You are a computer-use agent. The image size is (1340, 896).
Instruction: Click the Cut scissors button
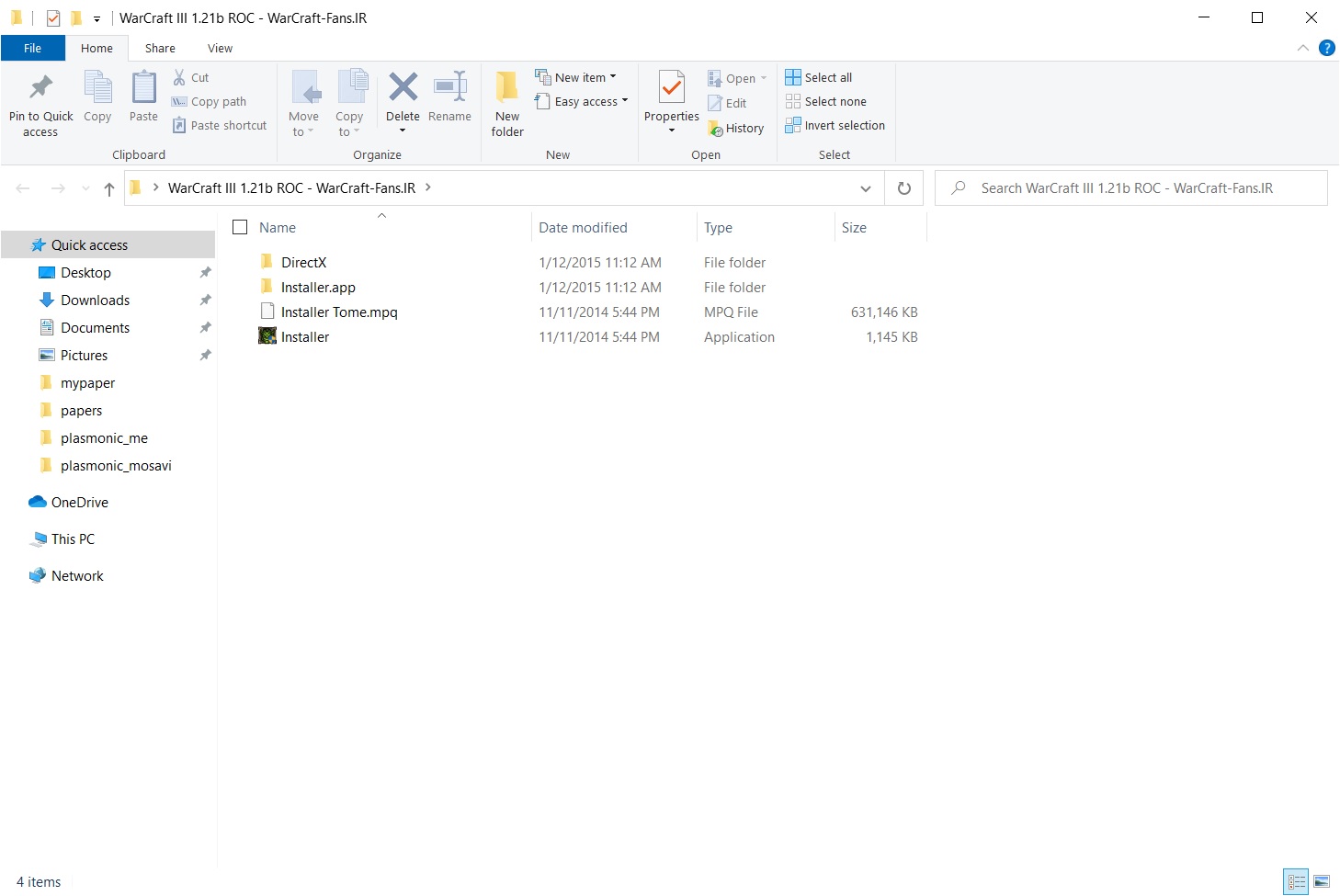click(191, 77)
